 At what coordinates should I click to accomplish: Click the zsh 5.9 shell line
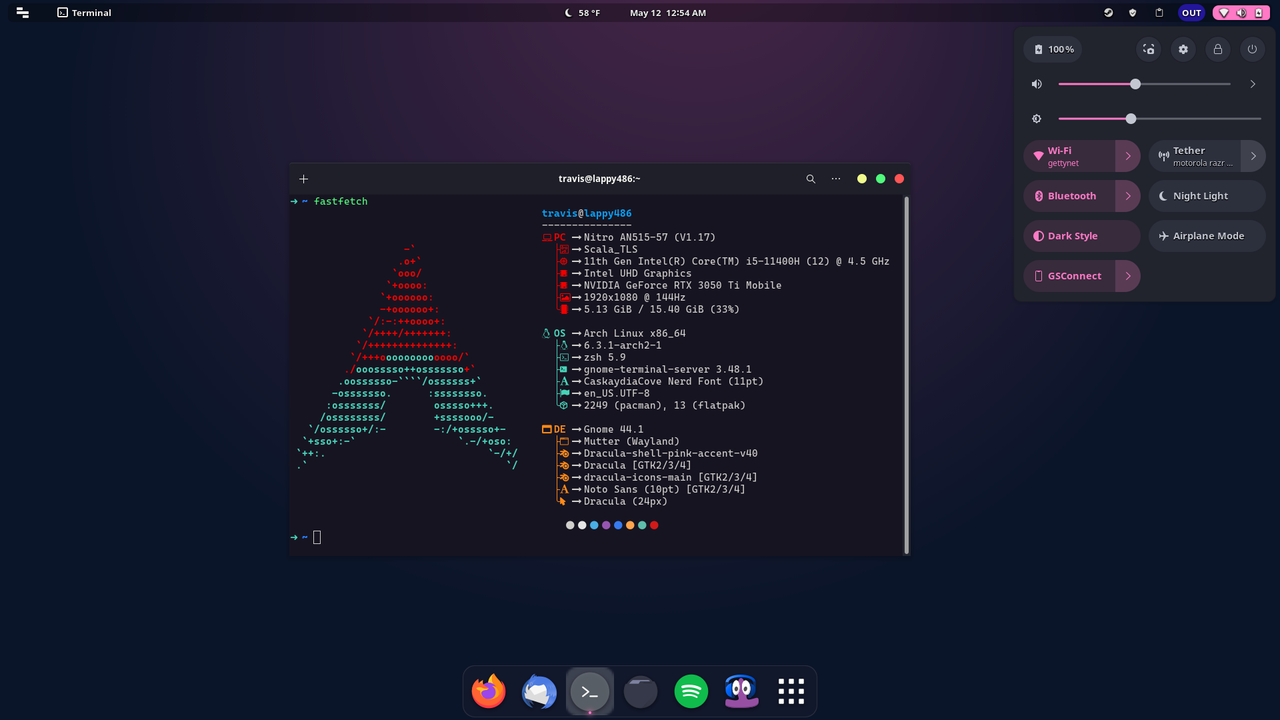pyautogui.click(x=605, y=358)
